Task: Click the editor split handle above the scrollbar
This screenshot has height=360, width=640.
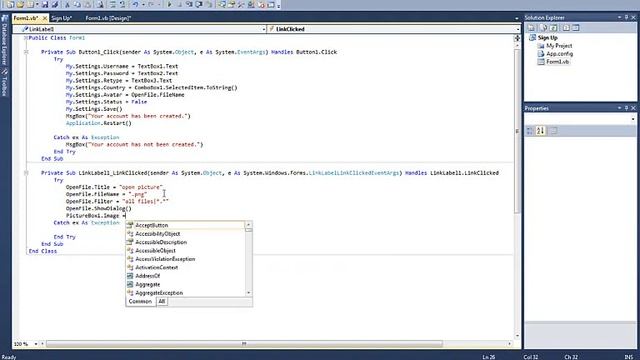Action: tap(517, 38)
